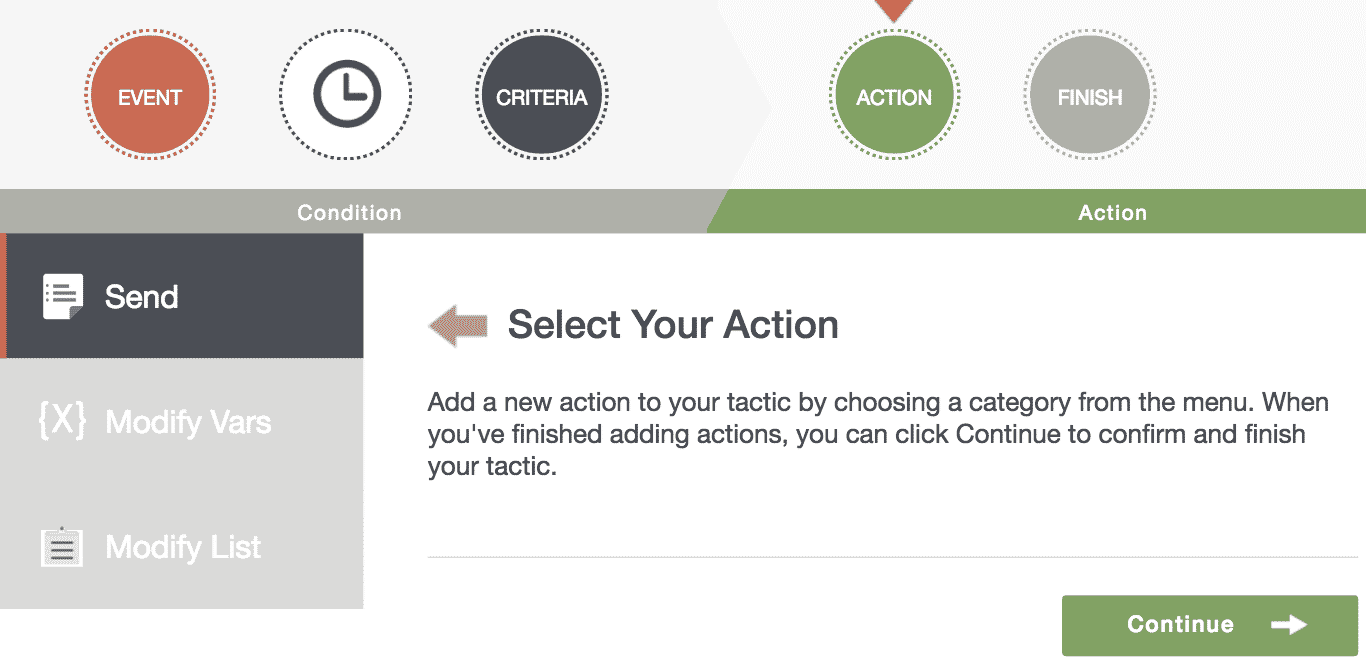Jump to the FINISH step circle
The image size is (1366, 663).
[x=1090, y=97]
